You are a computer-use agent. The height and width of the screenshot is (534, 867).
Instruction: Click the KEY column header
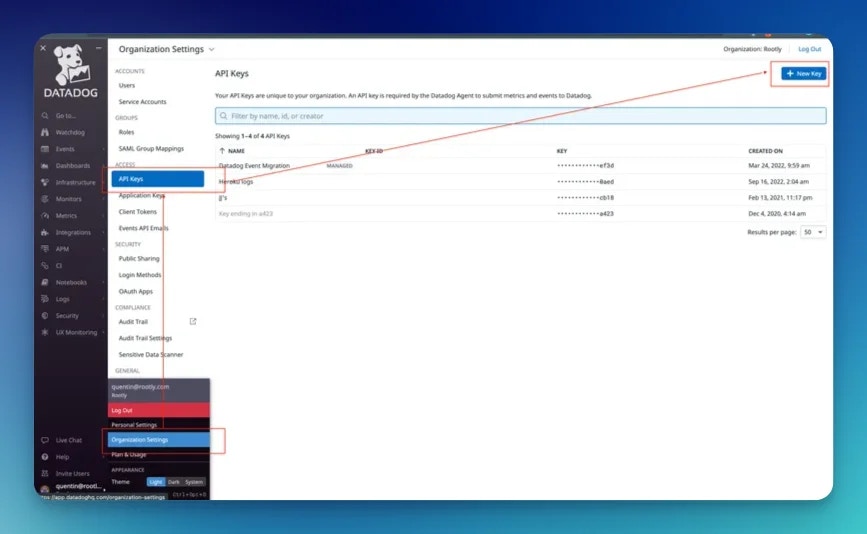(562, 151)
